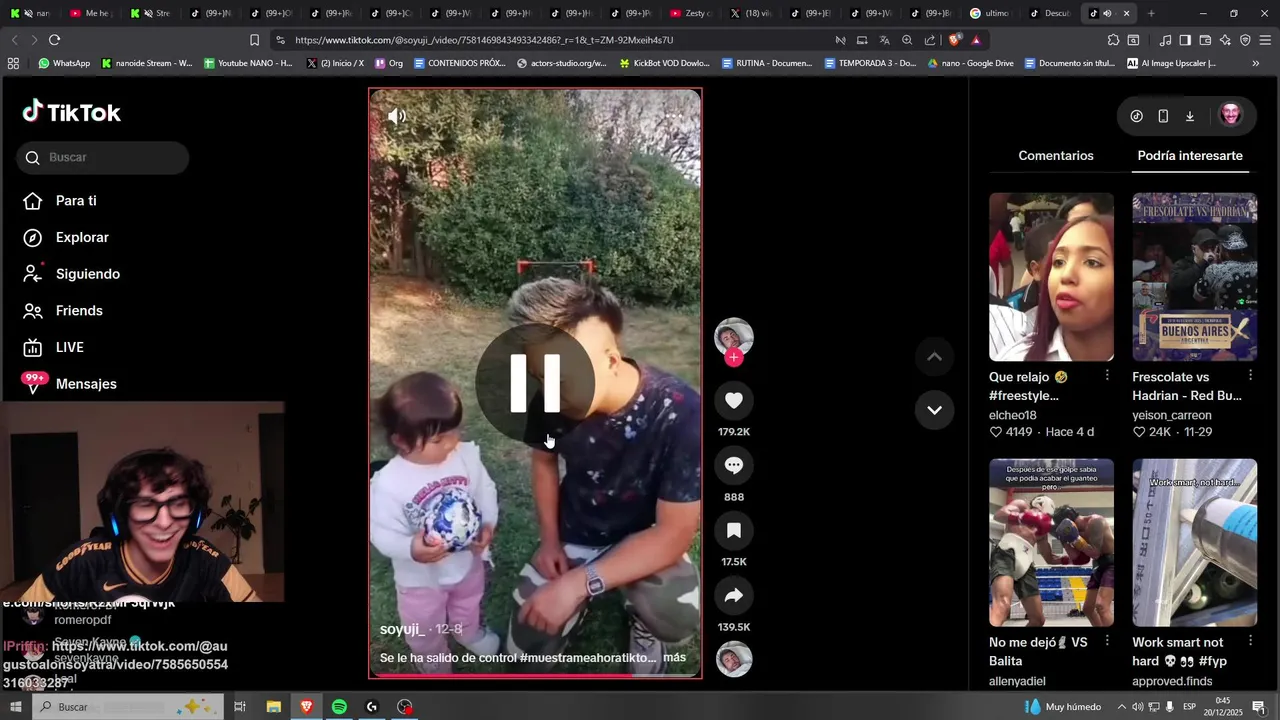Open allenyadiel profile link
Viewport: 1280px width, 720px height.
1017,681
